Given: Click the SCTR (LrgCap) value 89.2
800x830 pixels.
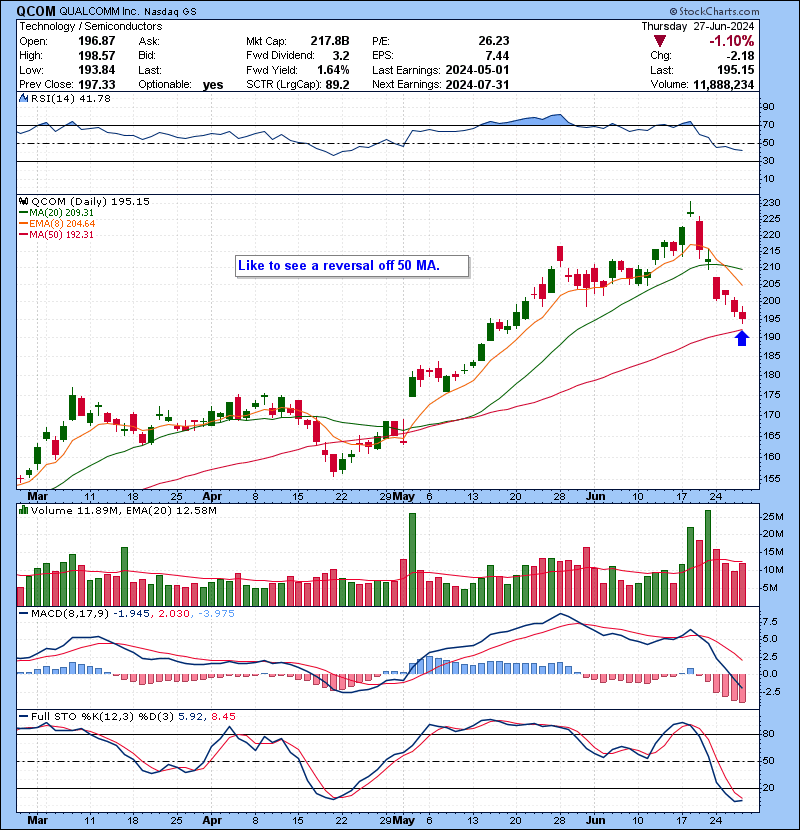Looking at the screenshot, I should tap(337, 84).
